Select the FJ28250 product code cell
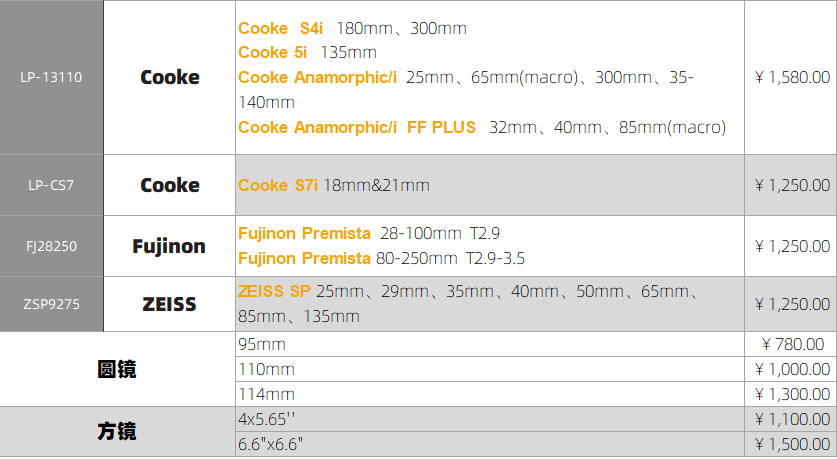 click(x=51, y=246)
